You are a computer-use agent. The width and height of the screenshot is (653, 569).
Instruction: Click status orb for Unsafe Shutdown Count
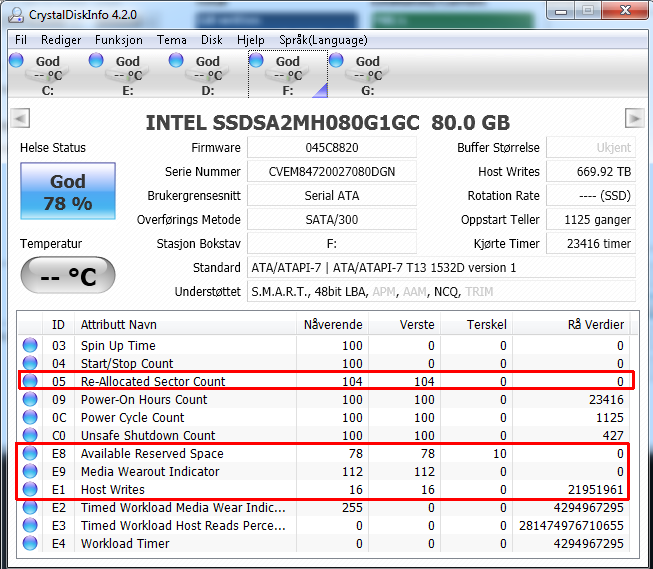point(30,435)
